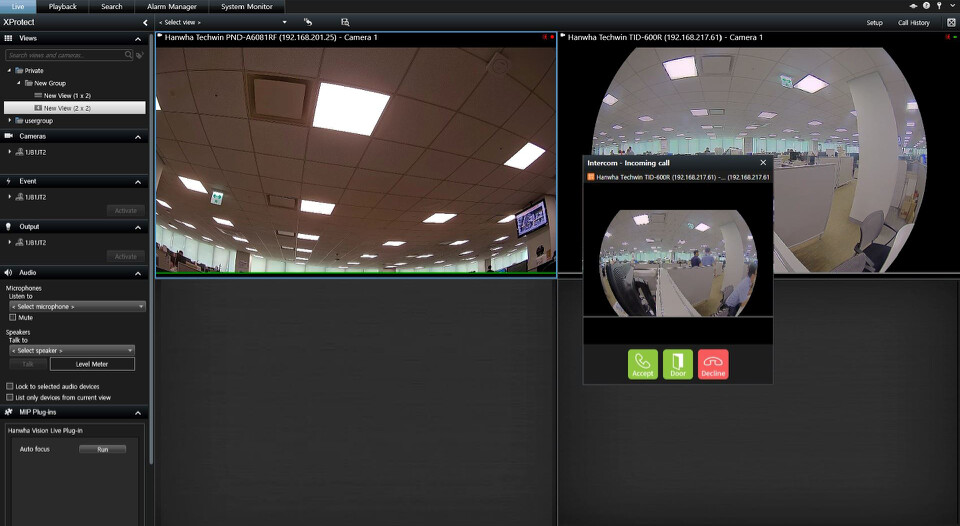Click the intercom popup video preview
960x526 pixels.
678,263
